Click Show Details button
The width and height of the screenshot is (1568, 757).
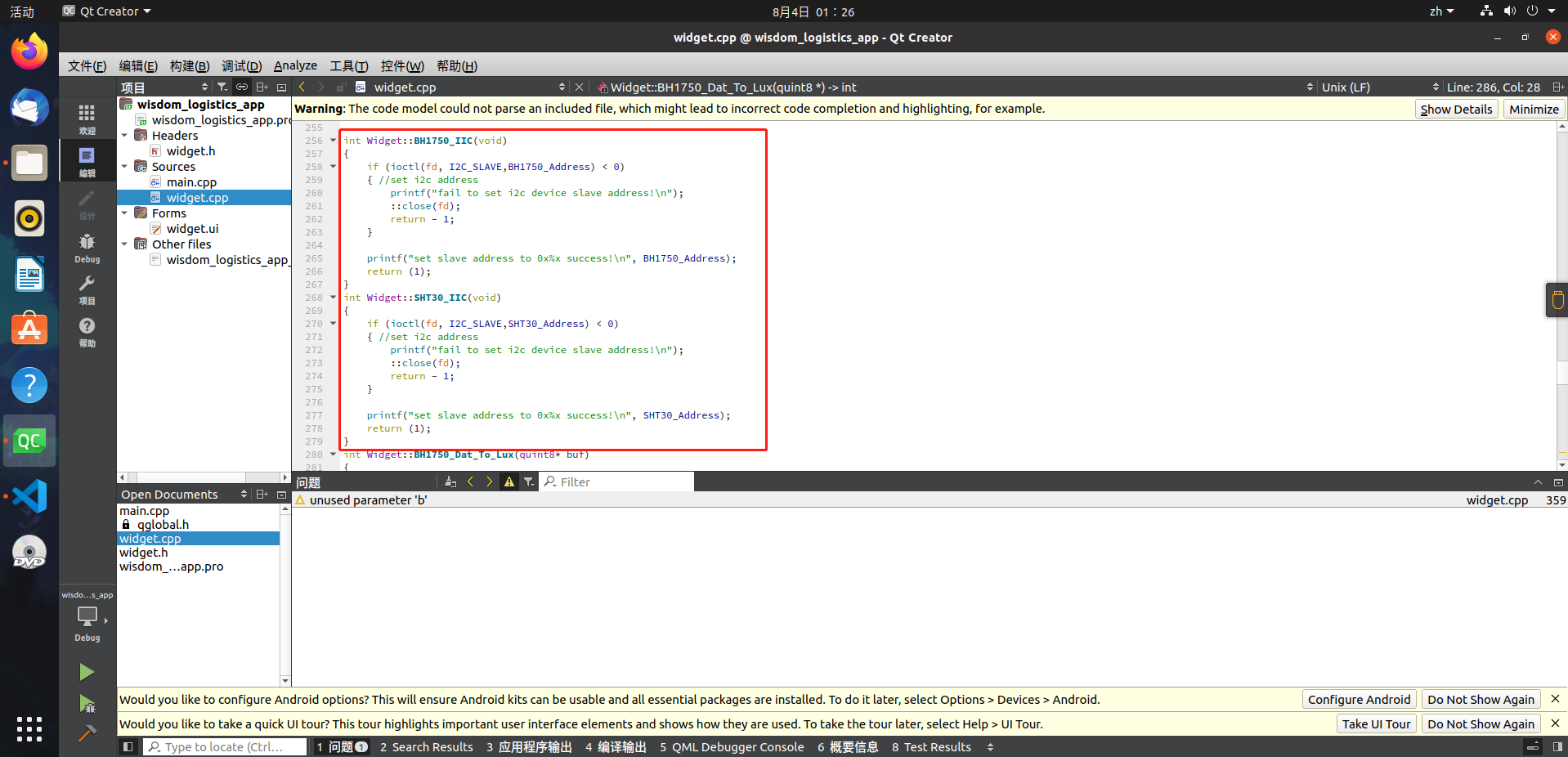coord(1456,109)
